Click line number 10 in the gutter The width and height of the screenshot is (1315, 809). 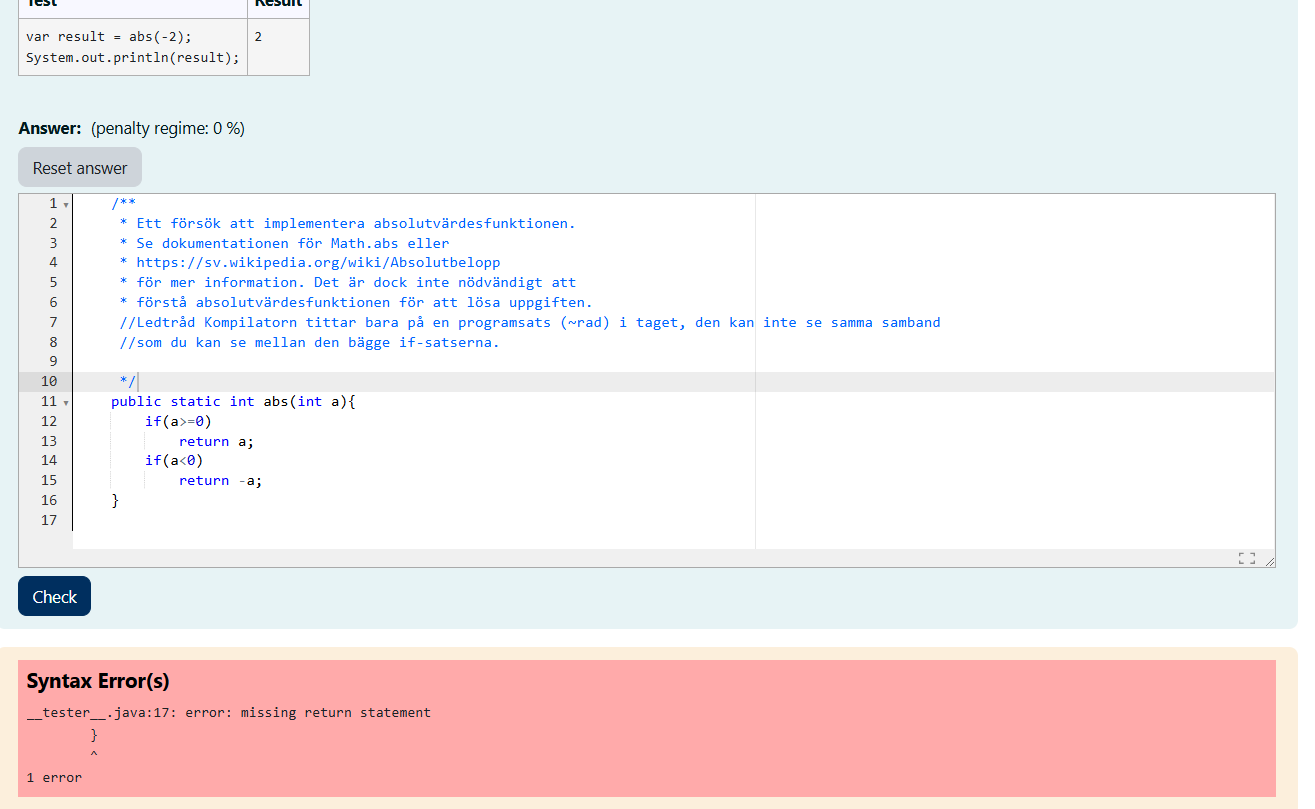[49, 381]
